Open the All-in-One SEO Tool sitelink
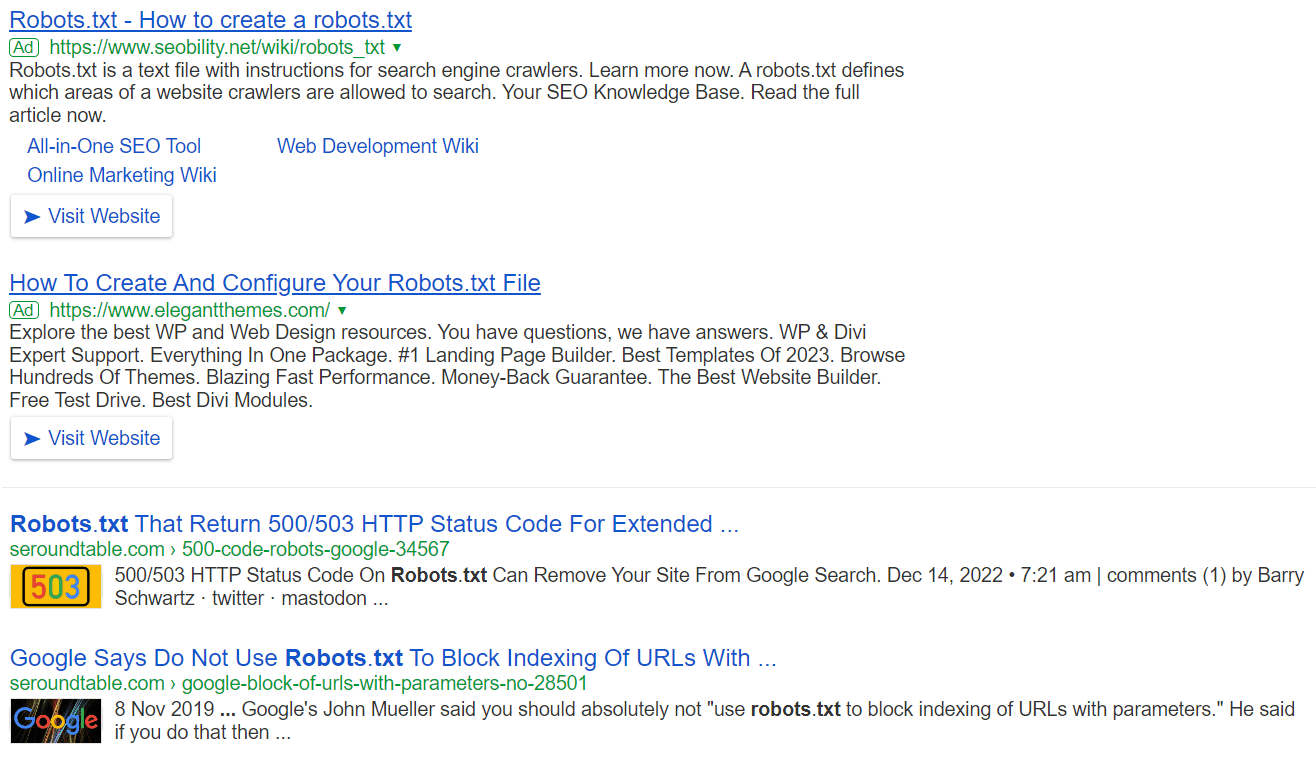 click(114, 146)
